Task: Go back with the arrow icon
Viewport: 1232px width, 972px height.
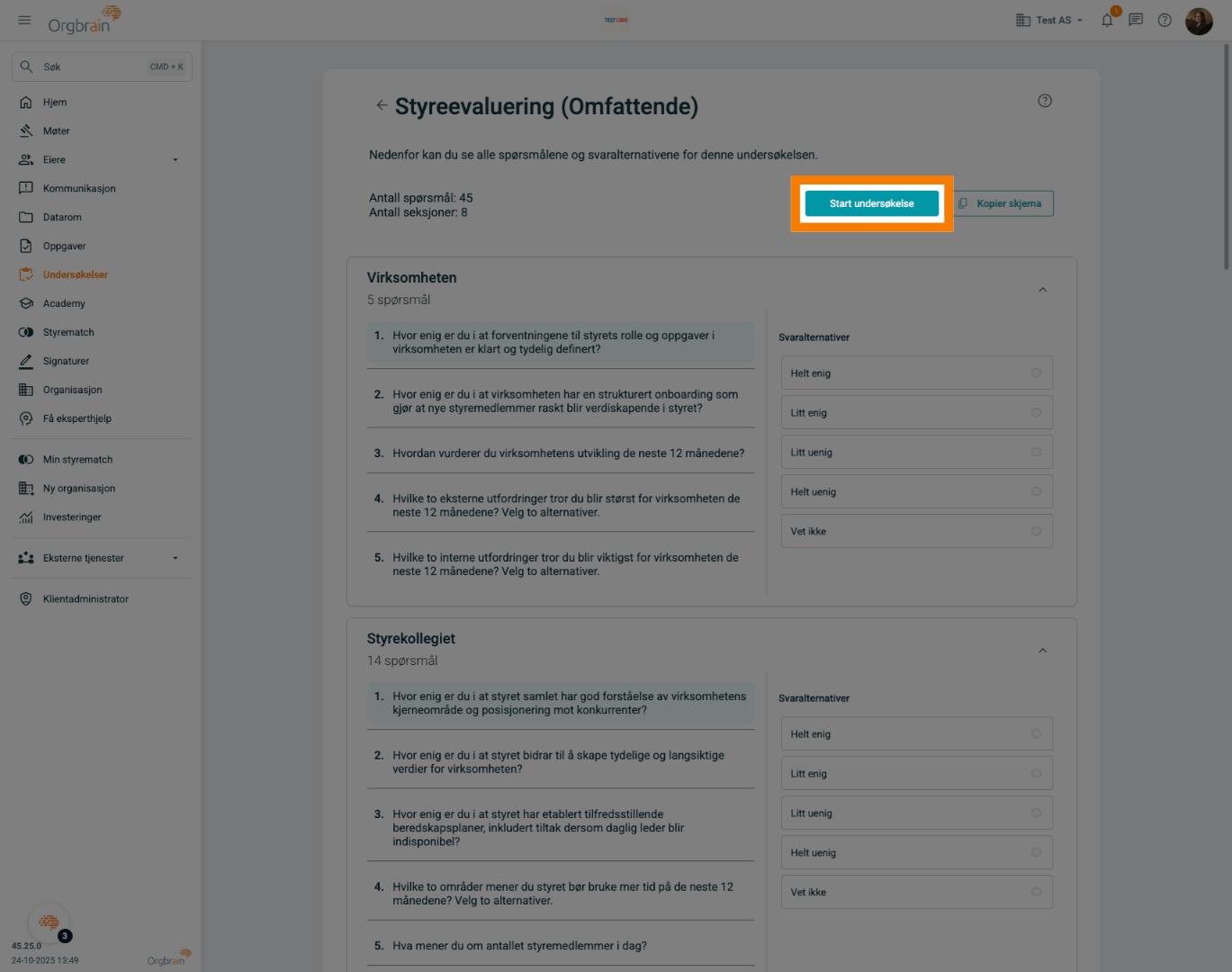Action: pos(382,105)
